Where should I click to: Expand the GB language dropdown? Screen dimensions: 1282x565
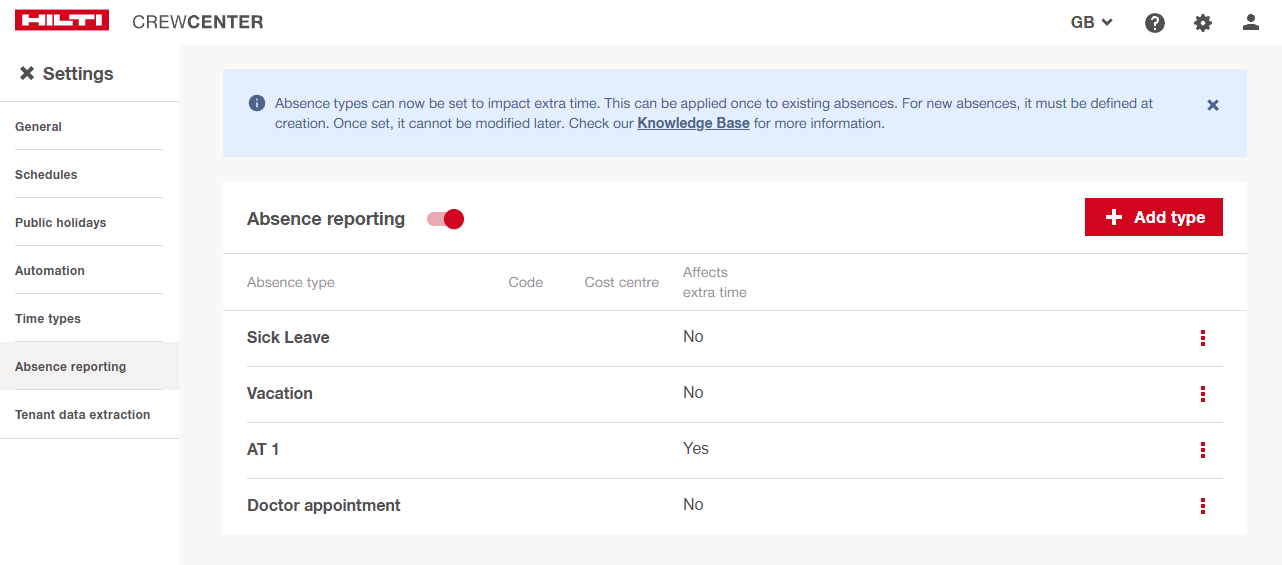tap(1091, 22)
